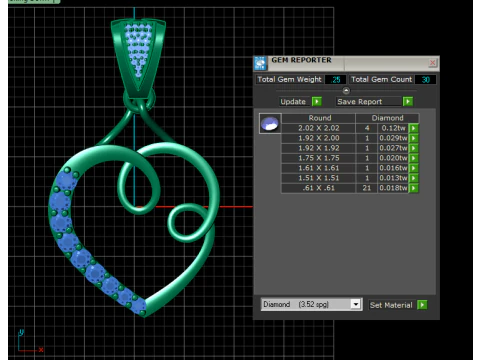Click the green arrow on the 1.61 X 1.61 row
This screenshot has height=360, width=480.
pos(413,168)
